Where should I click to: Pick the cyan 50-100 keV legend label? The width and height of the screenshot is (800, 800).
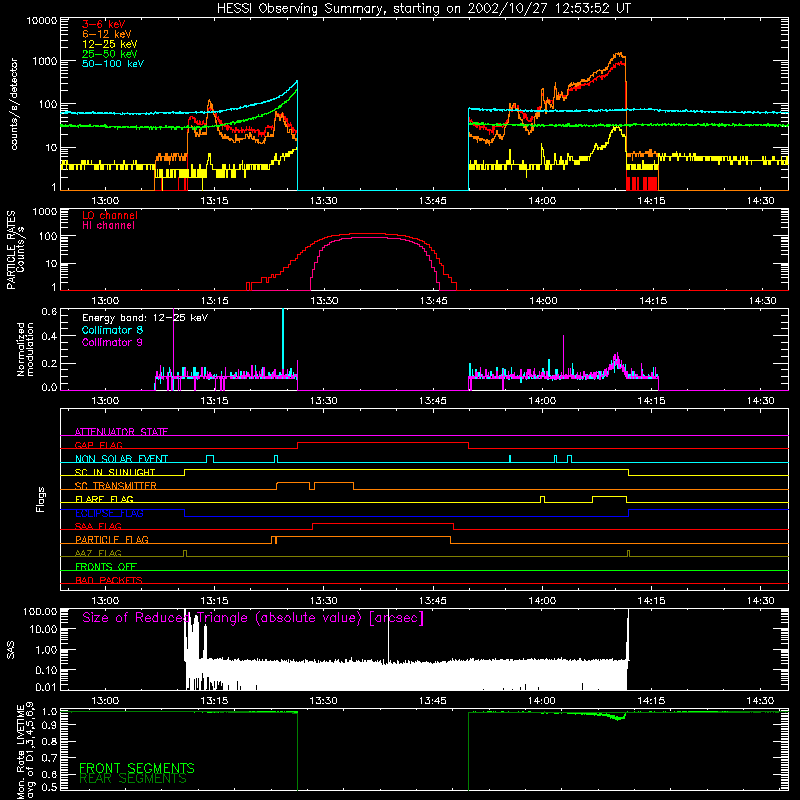tap(113, 64)
